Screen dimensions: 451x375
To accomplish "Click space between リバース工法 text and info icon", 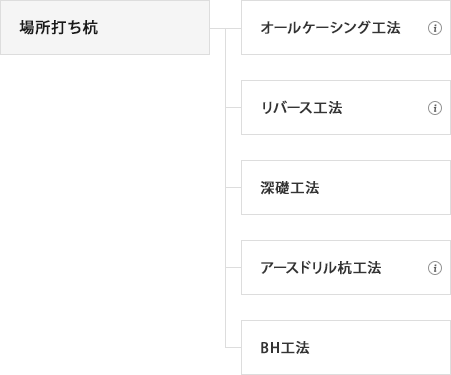I will click(x=385, y=108).
